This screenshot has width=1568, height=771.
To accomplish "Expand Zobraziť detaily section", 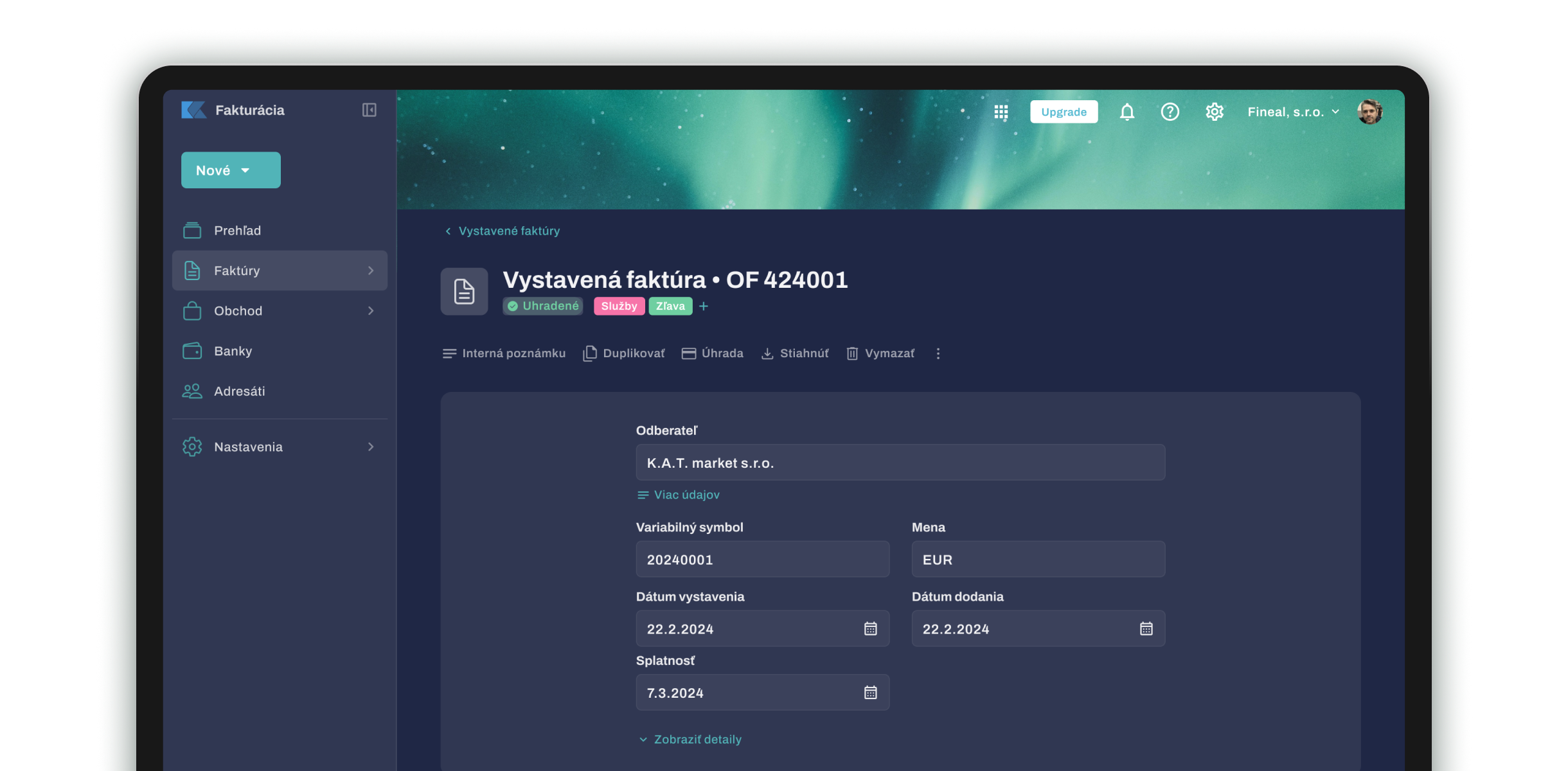I will click(690, 739).
